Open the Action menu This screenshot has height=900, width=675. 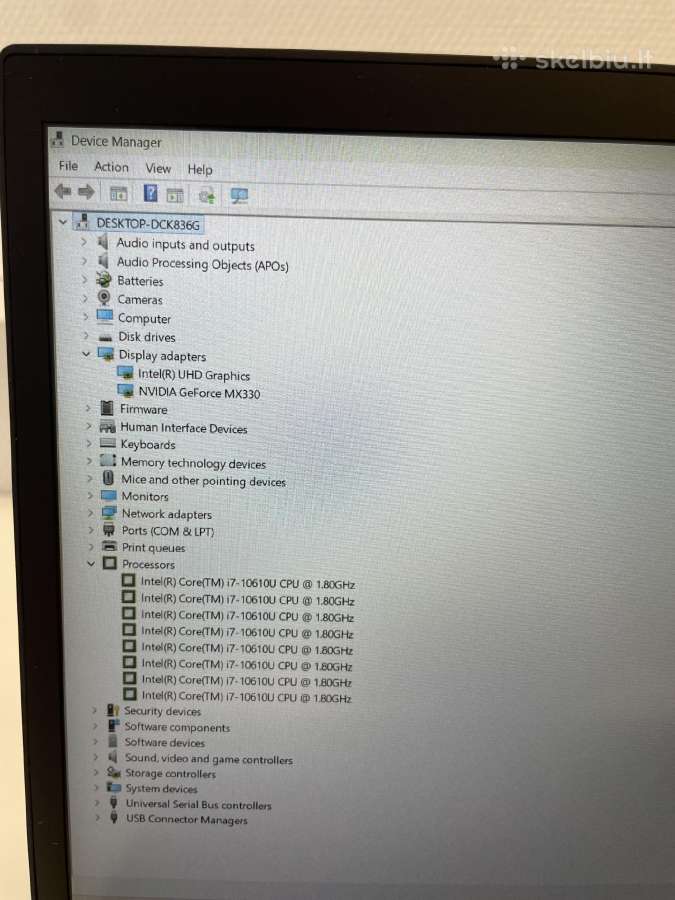coord(111,167)
